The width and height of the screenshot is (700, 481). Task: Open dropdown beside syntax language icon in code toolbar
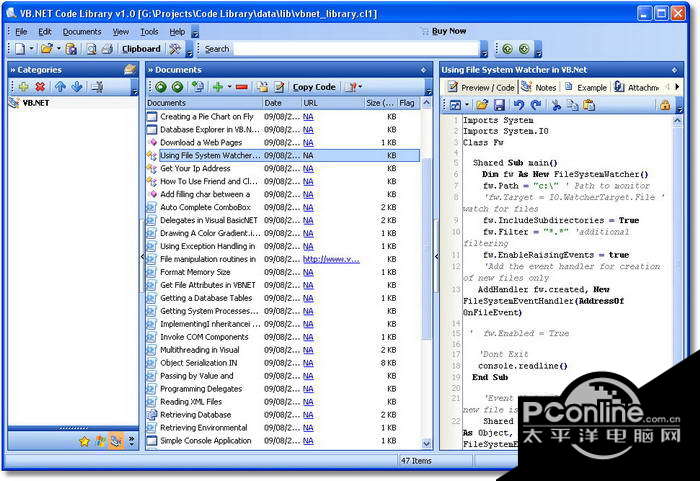(x=467, y=105)
